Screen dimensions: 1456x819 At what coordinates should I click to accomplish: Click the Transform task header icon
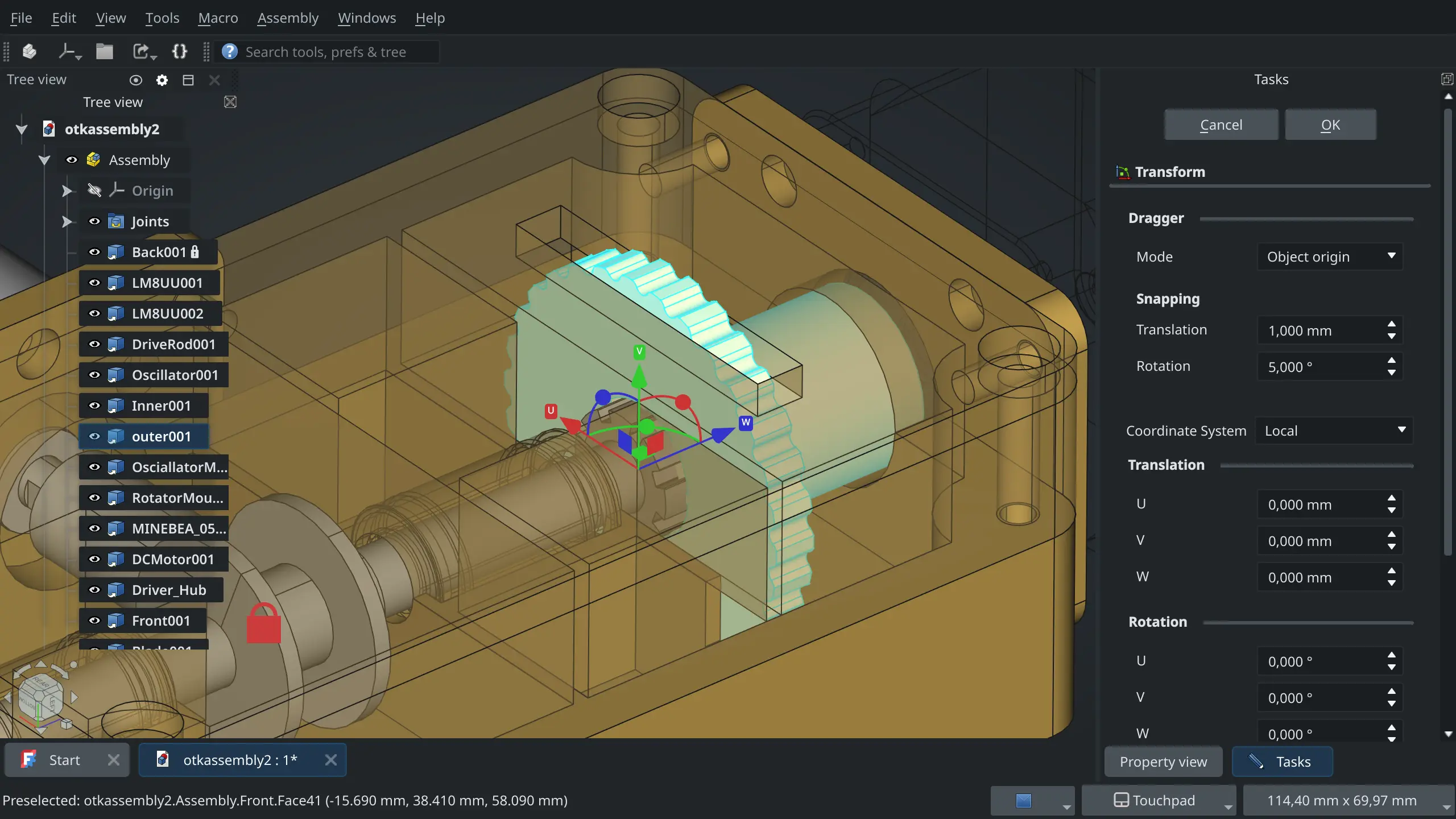pos(1123,172)
